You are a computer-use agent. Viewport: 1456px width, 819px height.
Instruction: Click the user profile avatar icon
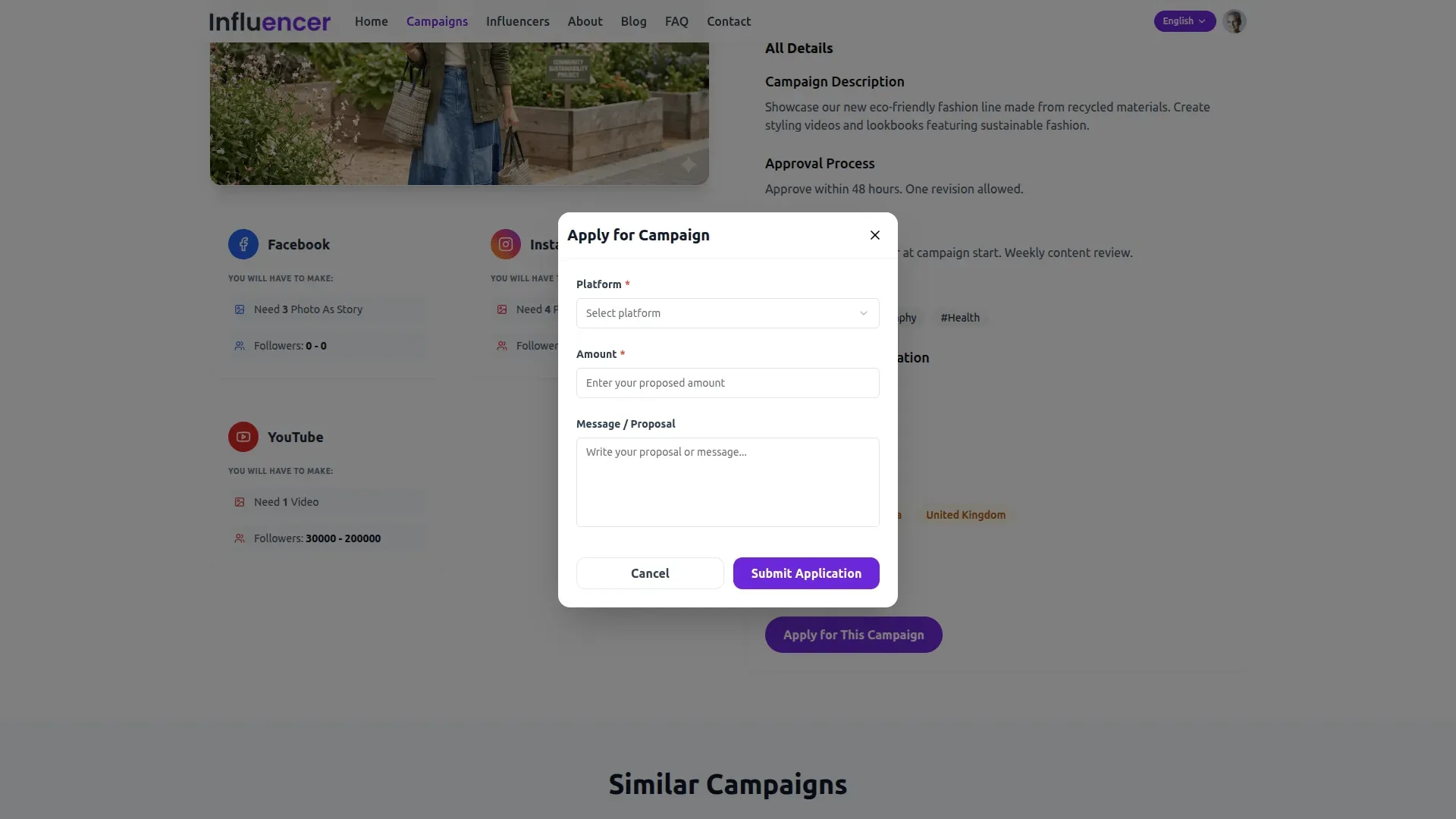(x=1235, y=21)
